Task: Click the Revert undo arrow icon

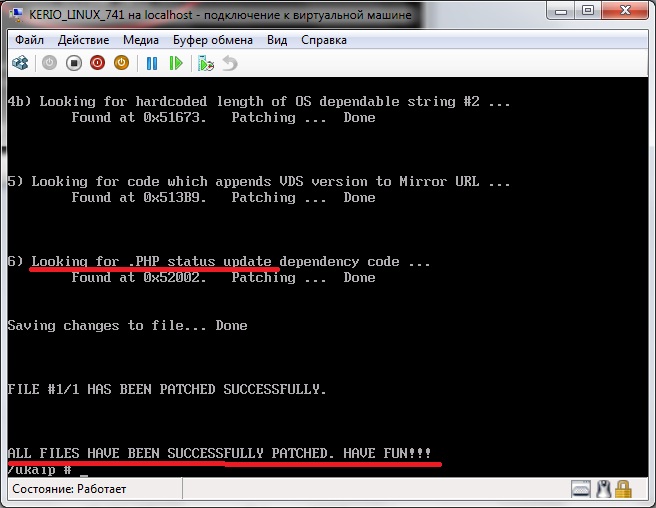Action: (x=230, y=63)
